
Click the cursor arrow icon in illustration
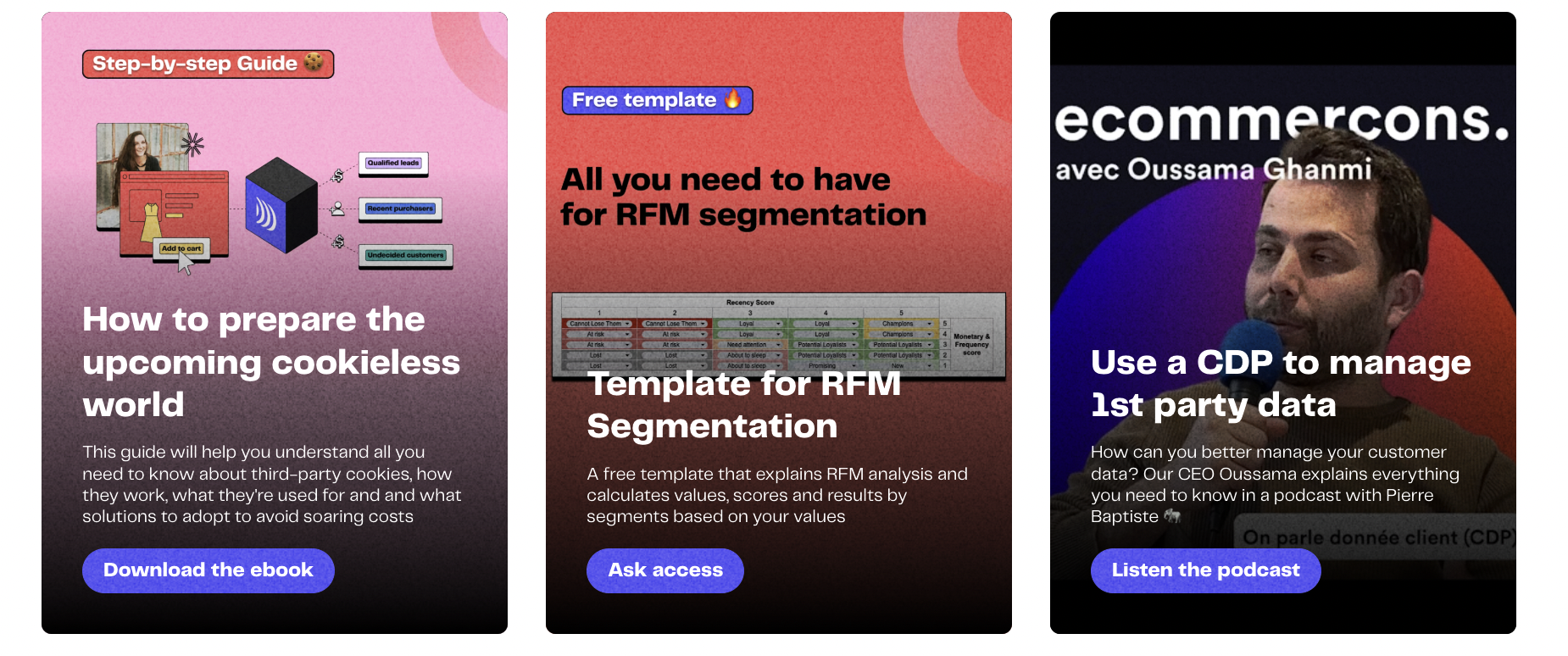tap(186, 263)
